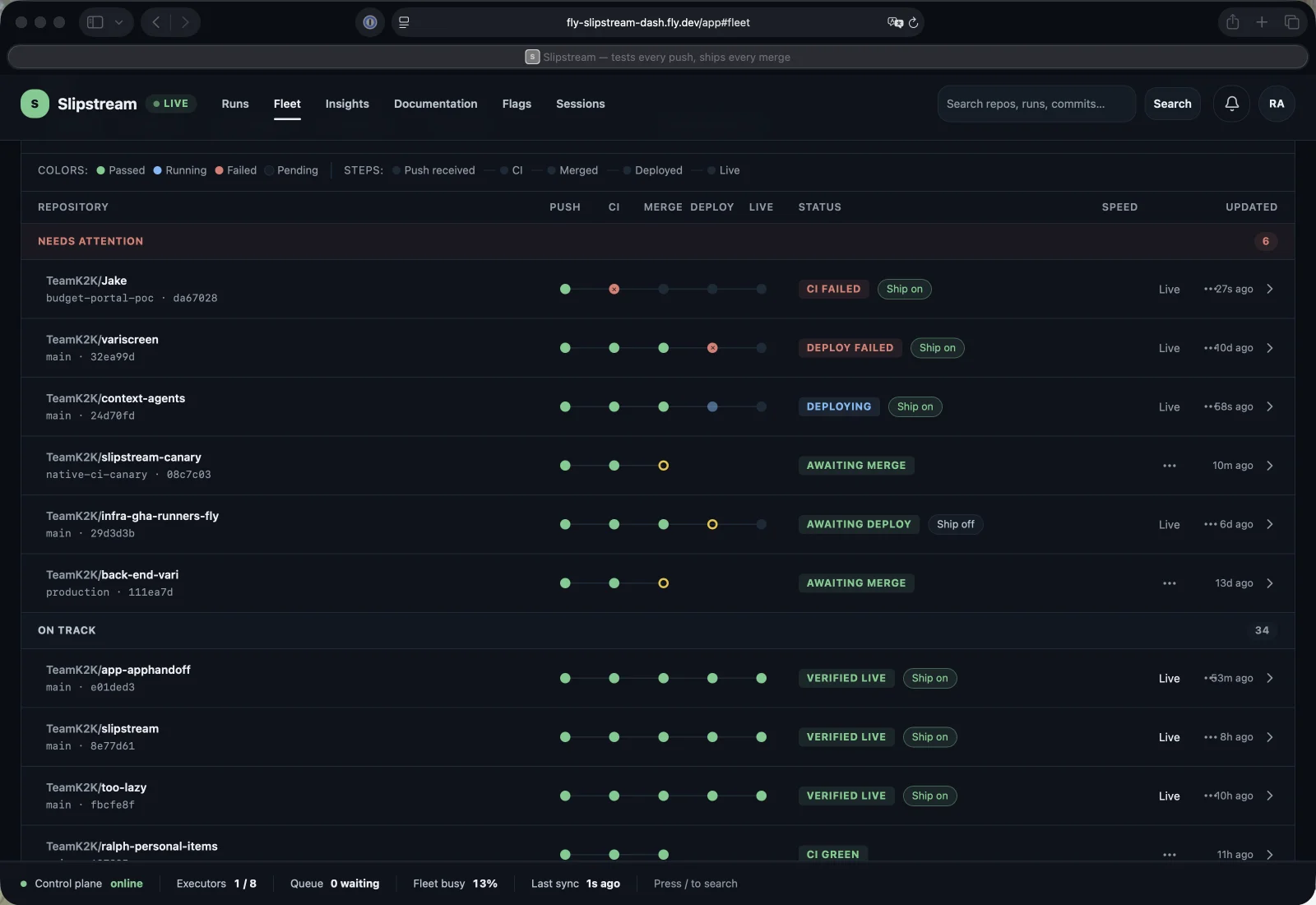Viewport: 1316px width, 905px height.
Task: Toggle Ship on for app-apphandoff
Action: click(929, 678)
